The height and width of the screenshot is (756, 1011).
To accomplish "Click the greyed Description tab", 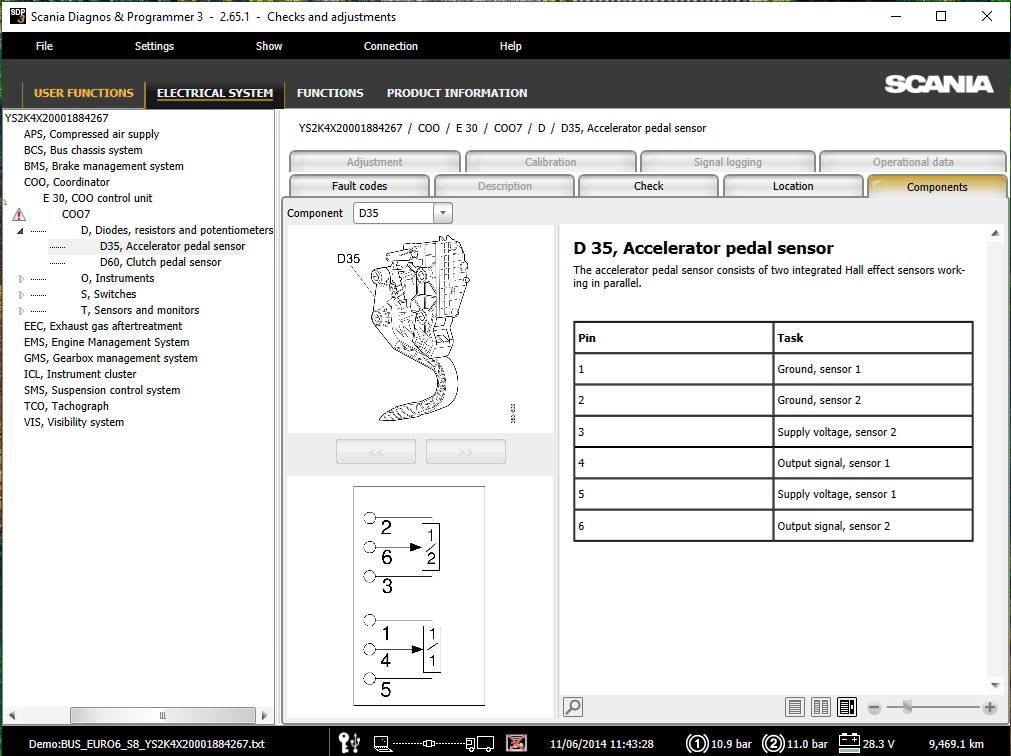I will [504, 186].
